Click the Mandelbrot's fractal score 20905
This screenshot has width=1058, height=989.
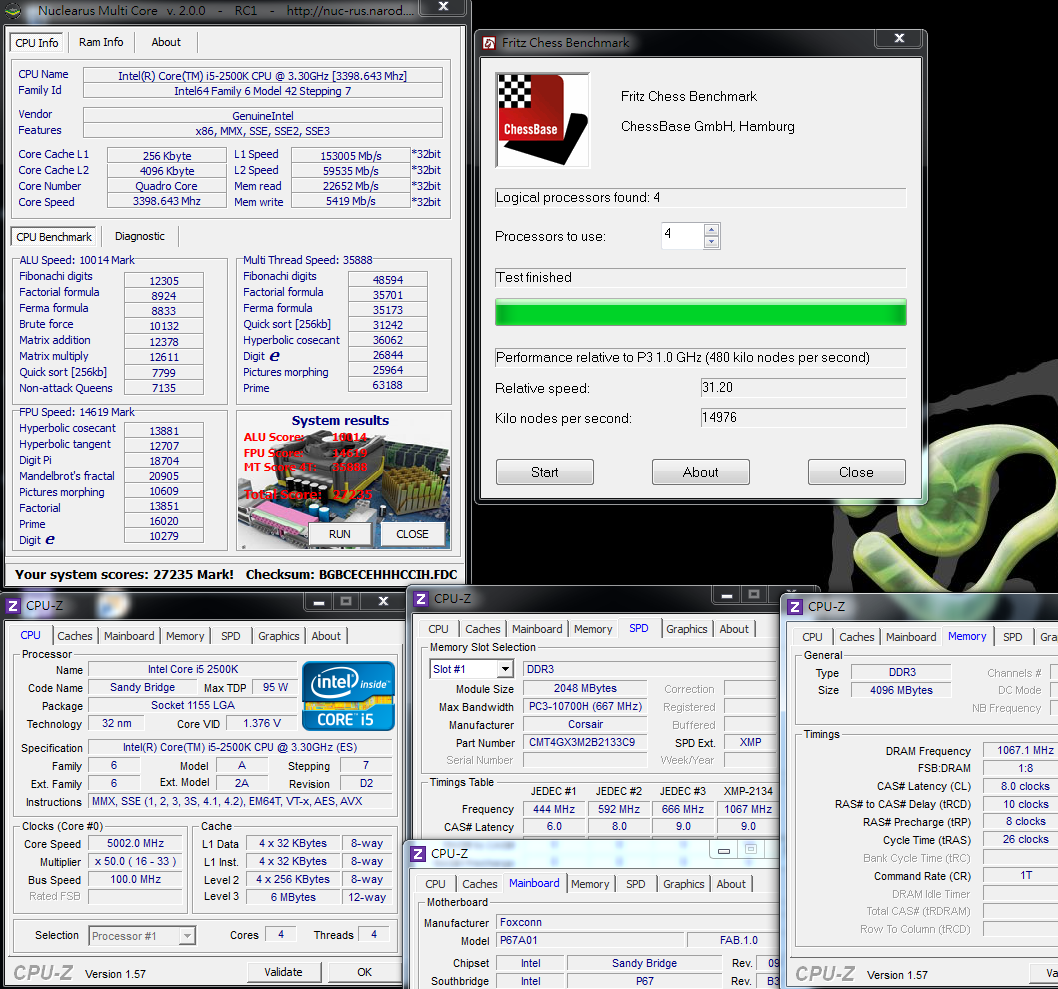tap(164, 476)
